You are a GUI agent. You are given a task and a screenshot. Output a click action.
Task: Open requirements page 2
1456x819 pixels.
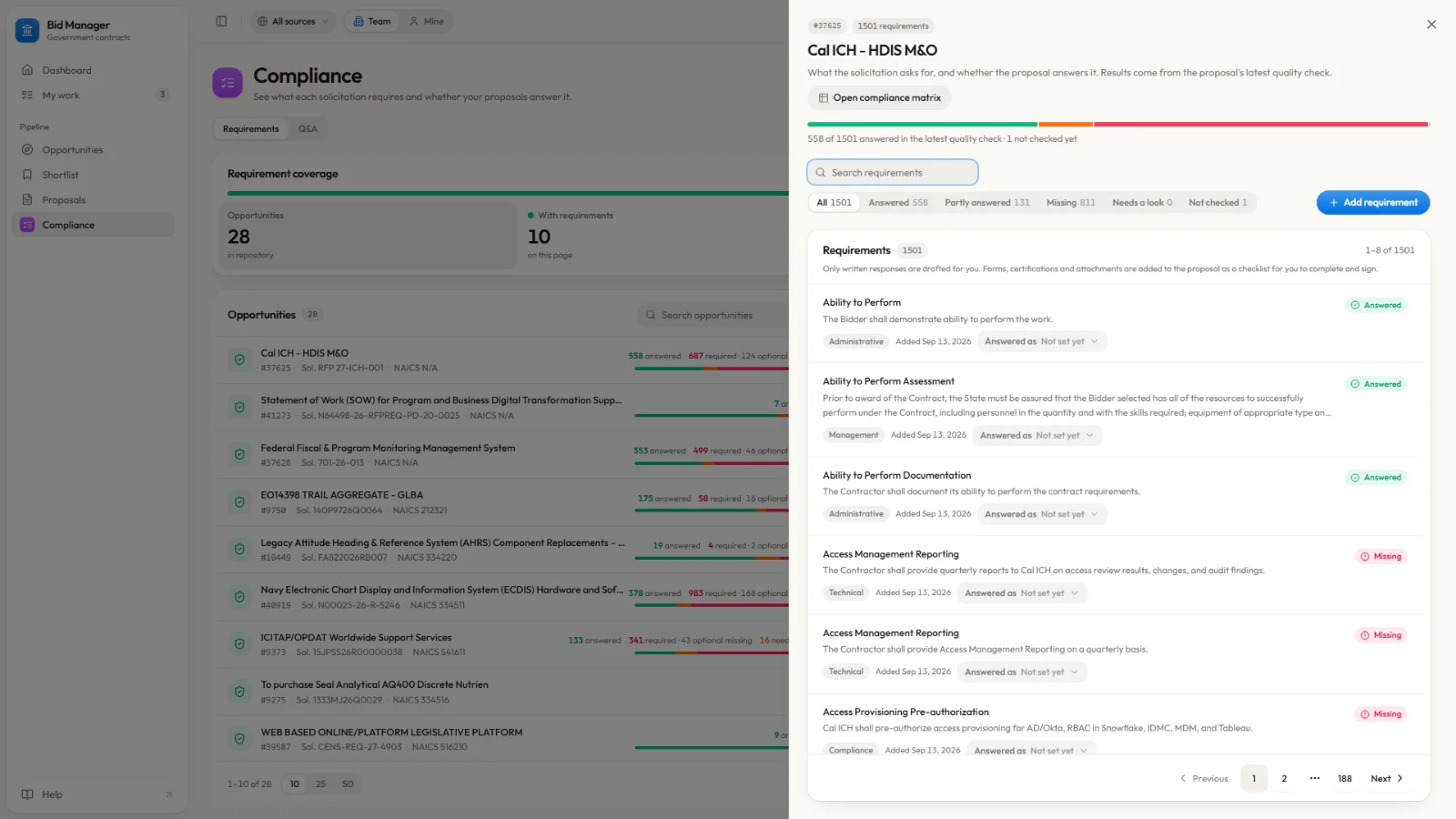click(1284, 778)
